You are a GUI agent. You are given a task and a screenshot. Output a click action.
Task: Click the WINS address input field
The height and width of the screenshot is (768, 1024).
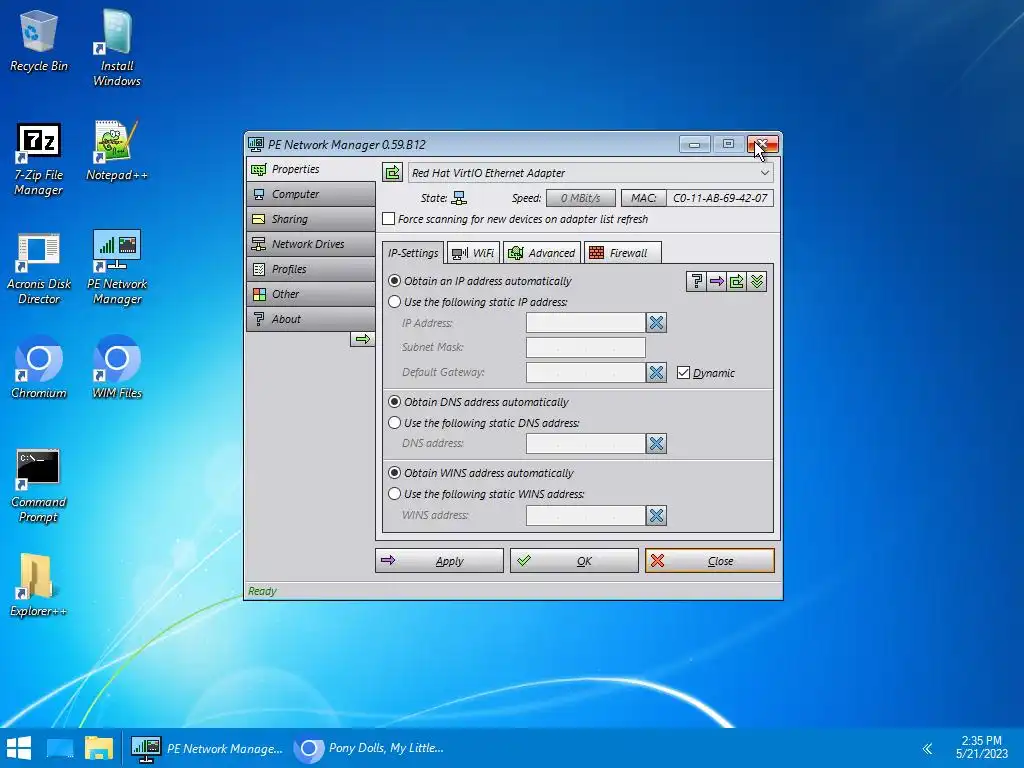(x=586, y=515)
